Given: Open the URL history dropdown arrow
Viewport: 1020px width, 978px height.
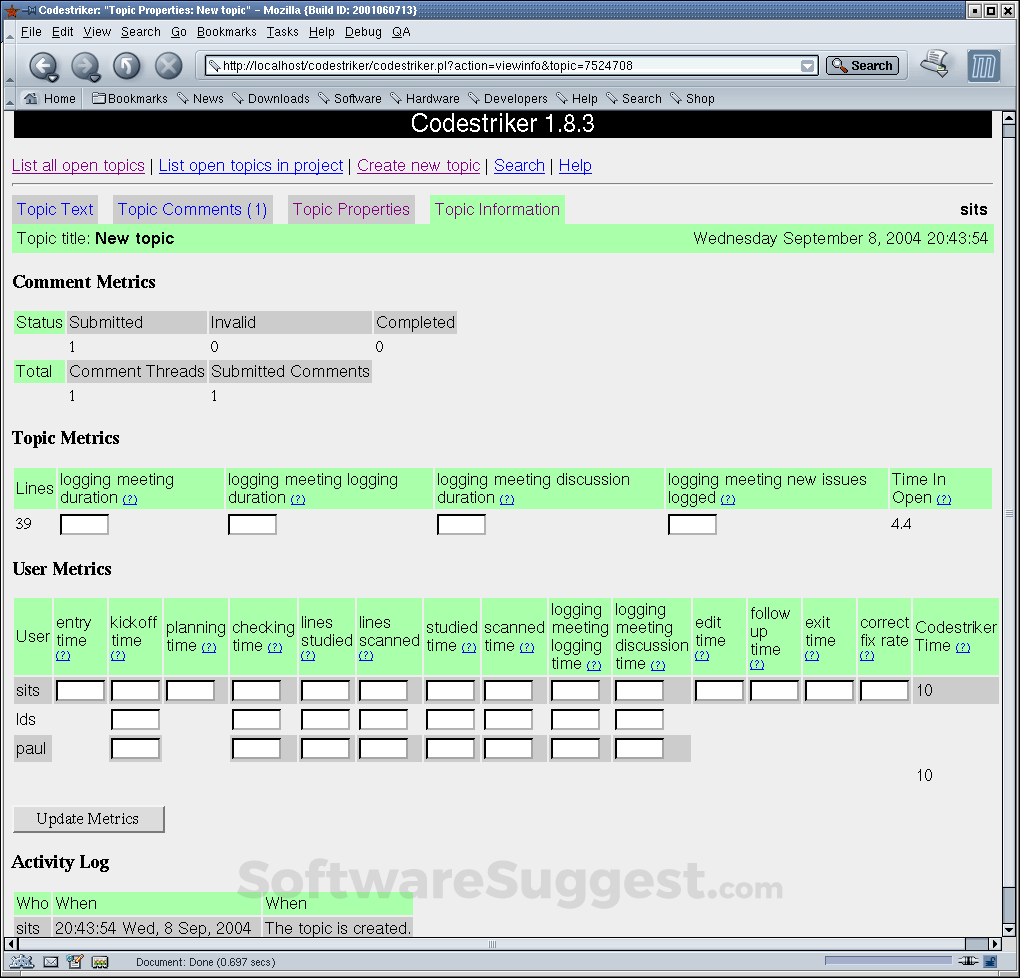Looking at the screenshot, I should [806, 65].
